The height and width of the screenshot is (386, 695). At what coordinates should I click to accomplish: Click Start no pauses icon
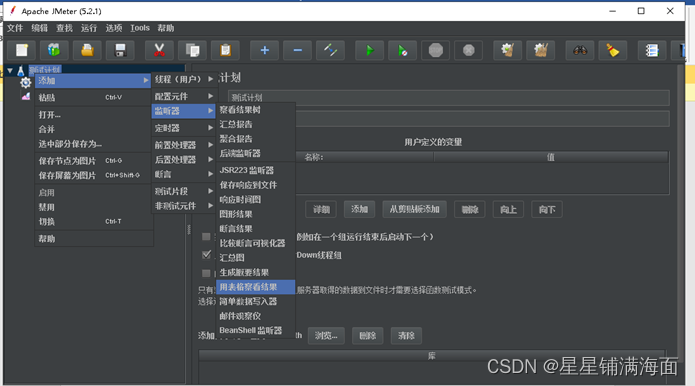[x=402, y=51]
